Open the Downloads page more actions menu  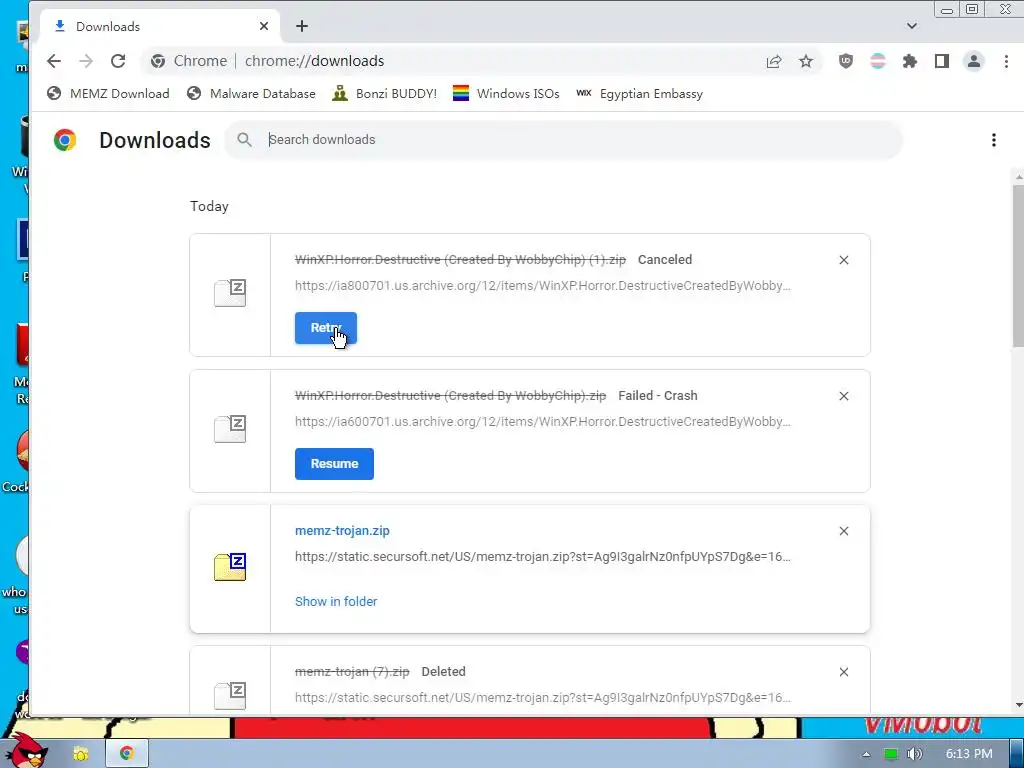993,140
